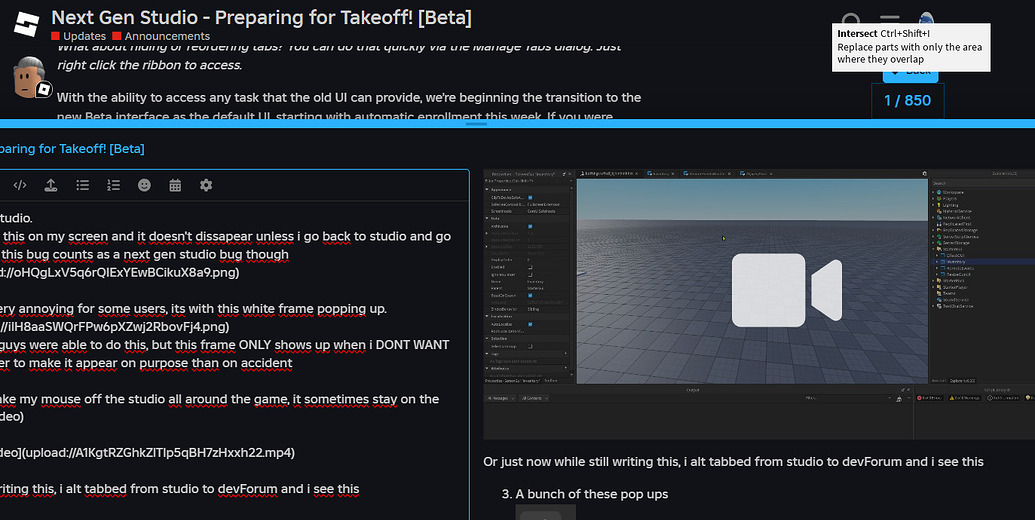This screenshot has width=1035, height=520.
Task: Apply bulleted list formatting
Action: coord(83,185)
